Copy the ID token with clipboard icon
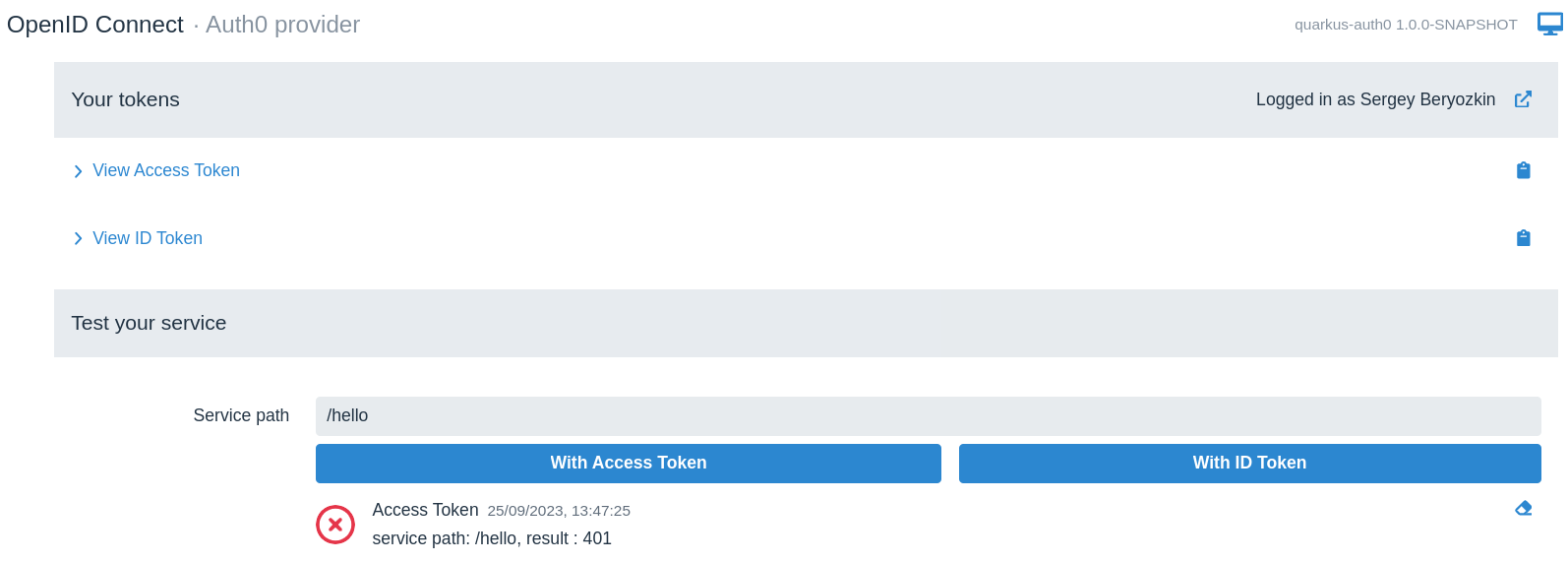Screen dimensions: 1568x562 point(1523,238)
